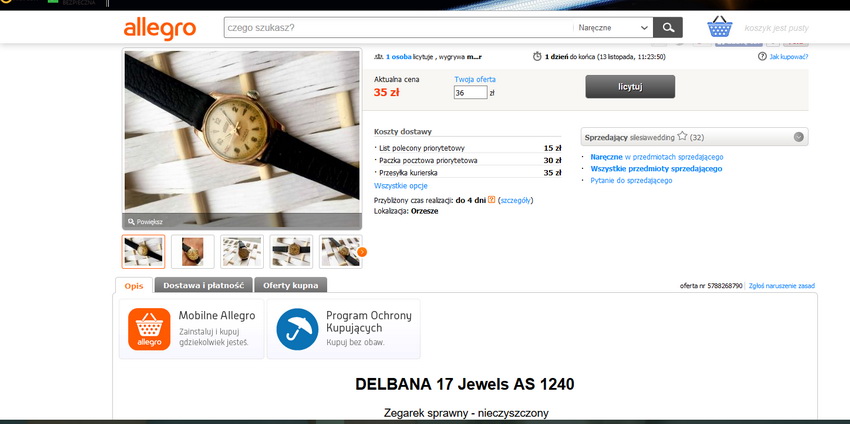Viewport: 850px width, 424px height.
Task: Click the star icon beside silesiawedding
Action: coord(682,136)
